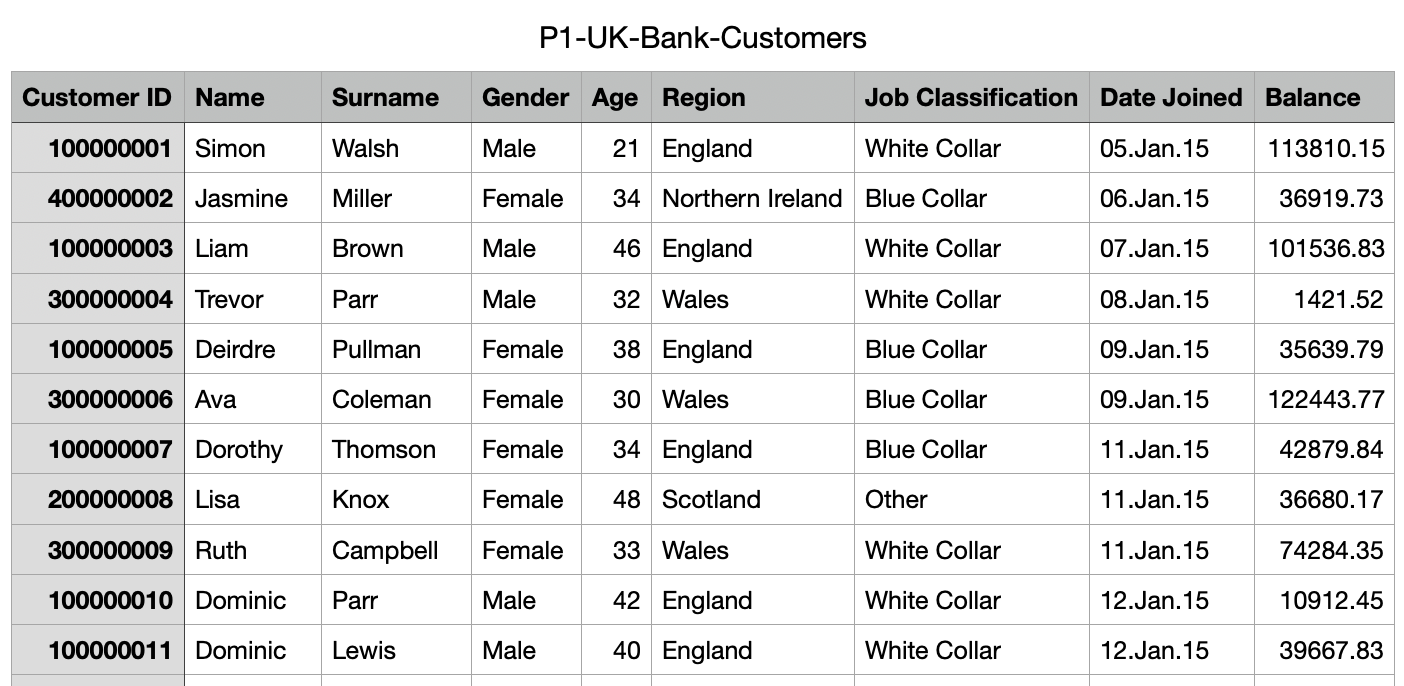Viewport: 1404px width, 686px height.
Task: Click Lisa Knox's job cell Other
Action: pyautogui.click(x=896, y=500)
